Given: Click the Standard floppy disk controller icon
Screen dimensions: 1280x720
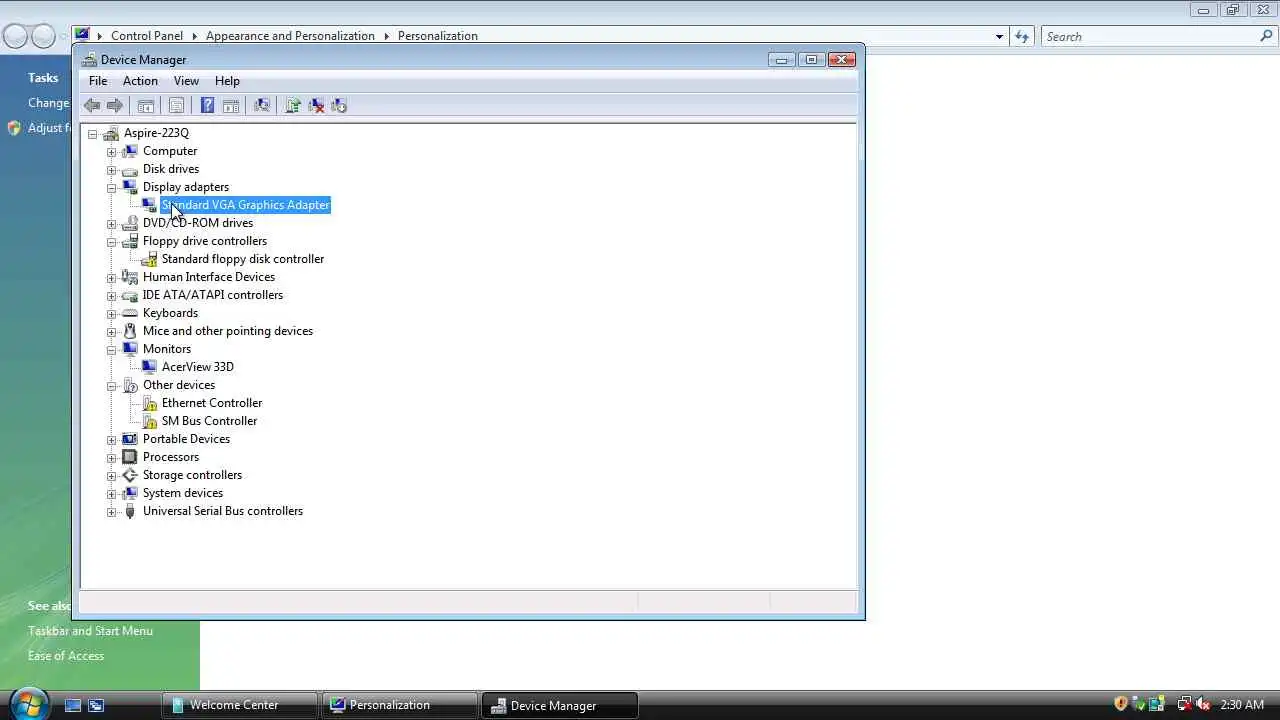Looking at the screenshot, I should coord(149,259).
